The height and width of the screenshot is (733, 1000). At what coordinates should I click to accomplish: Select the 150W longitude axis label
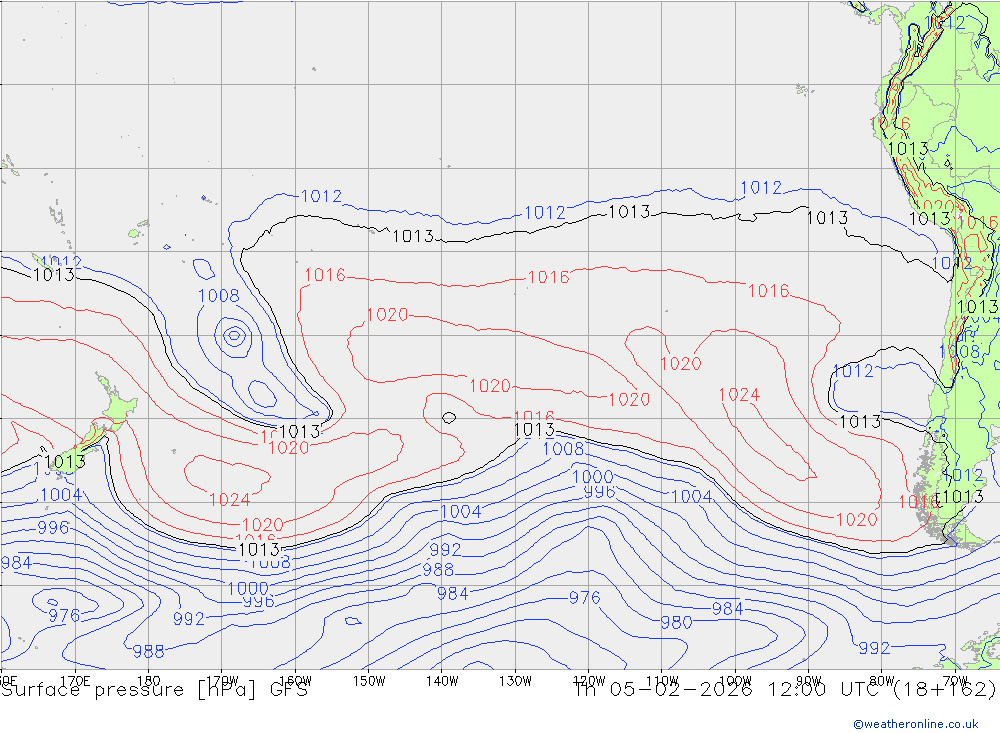coord(369,681)
